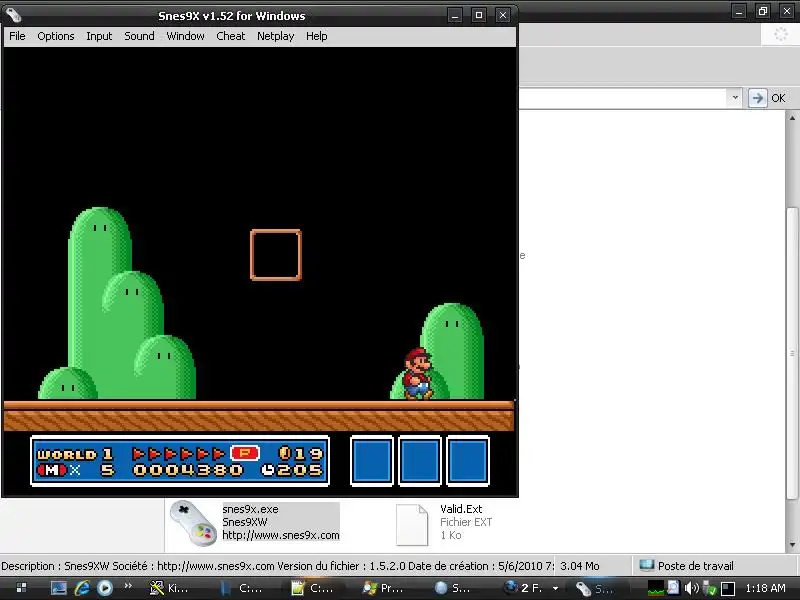This screenshot has width=800, height=600.
Task: Open the File menu in Snes9X
Action: click(x=17, y=36)
